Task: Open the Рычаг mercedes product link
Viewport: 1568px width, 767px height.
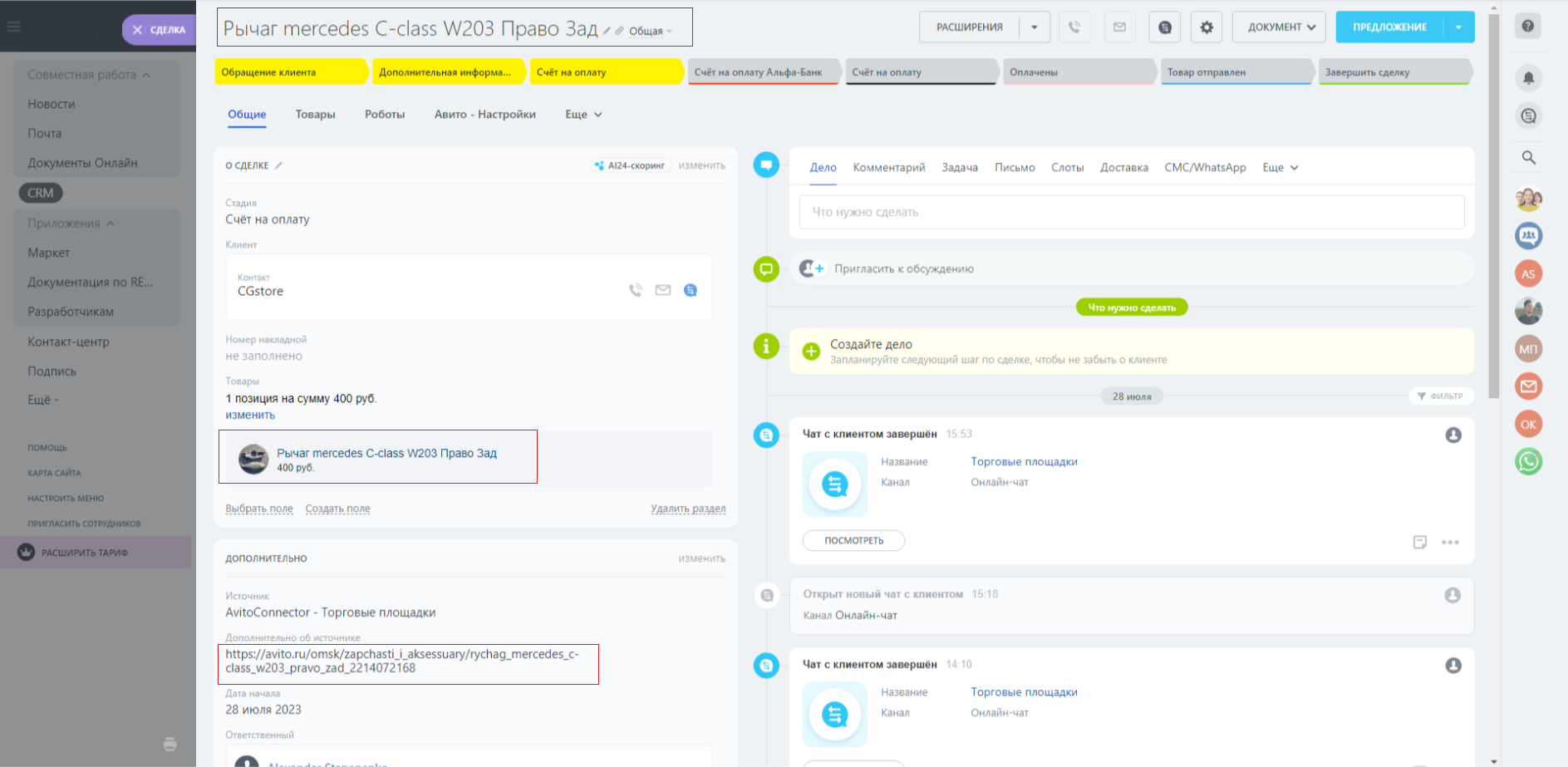Action: 386,453
